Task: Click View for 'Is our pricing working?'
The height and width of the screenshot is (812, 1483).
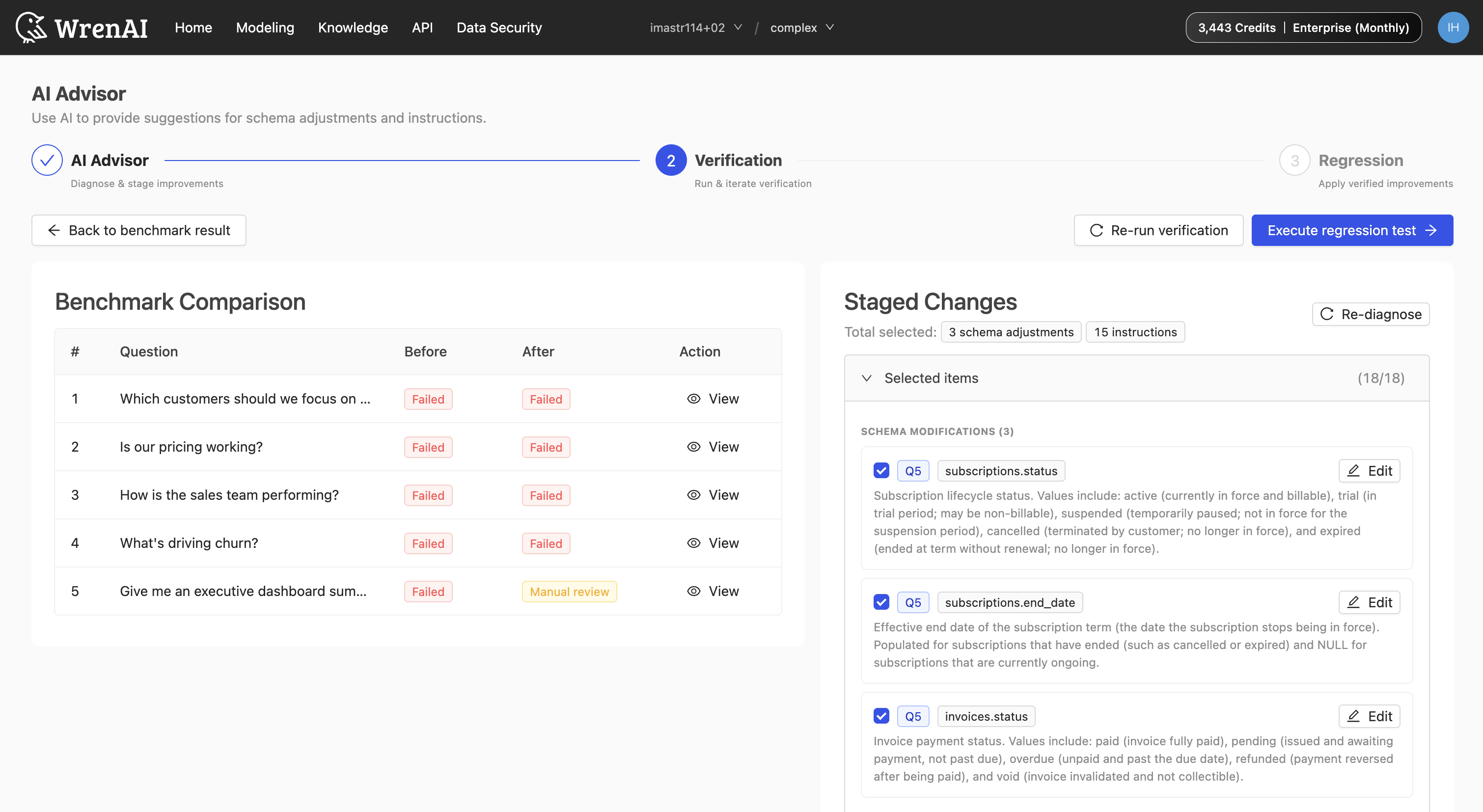Action: pos(713,447)
